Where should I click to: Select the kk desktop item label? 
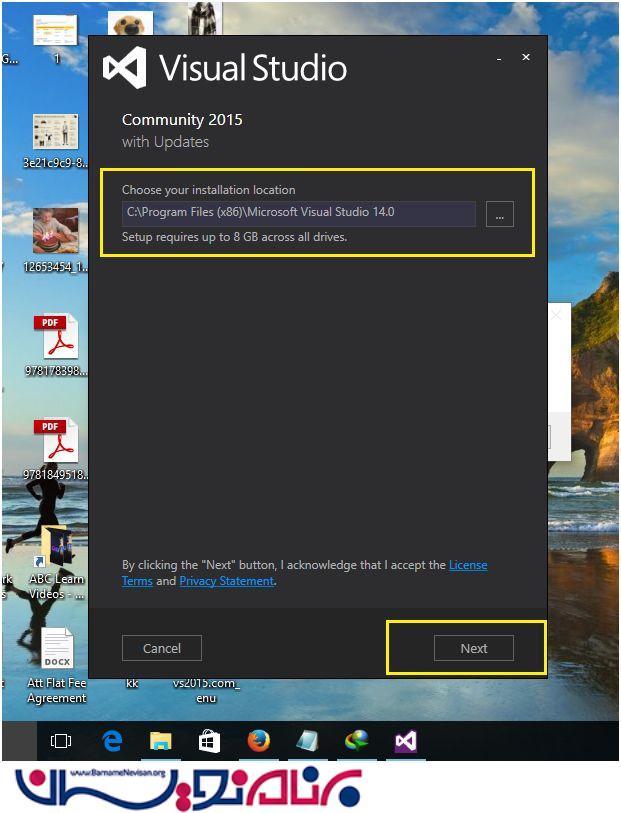click(x=132, y=683)
